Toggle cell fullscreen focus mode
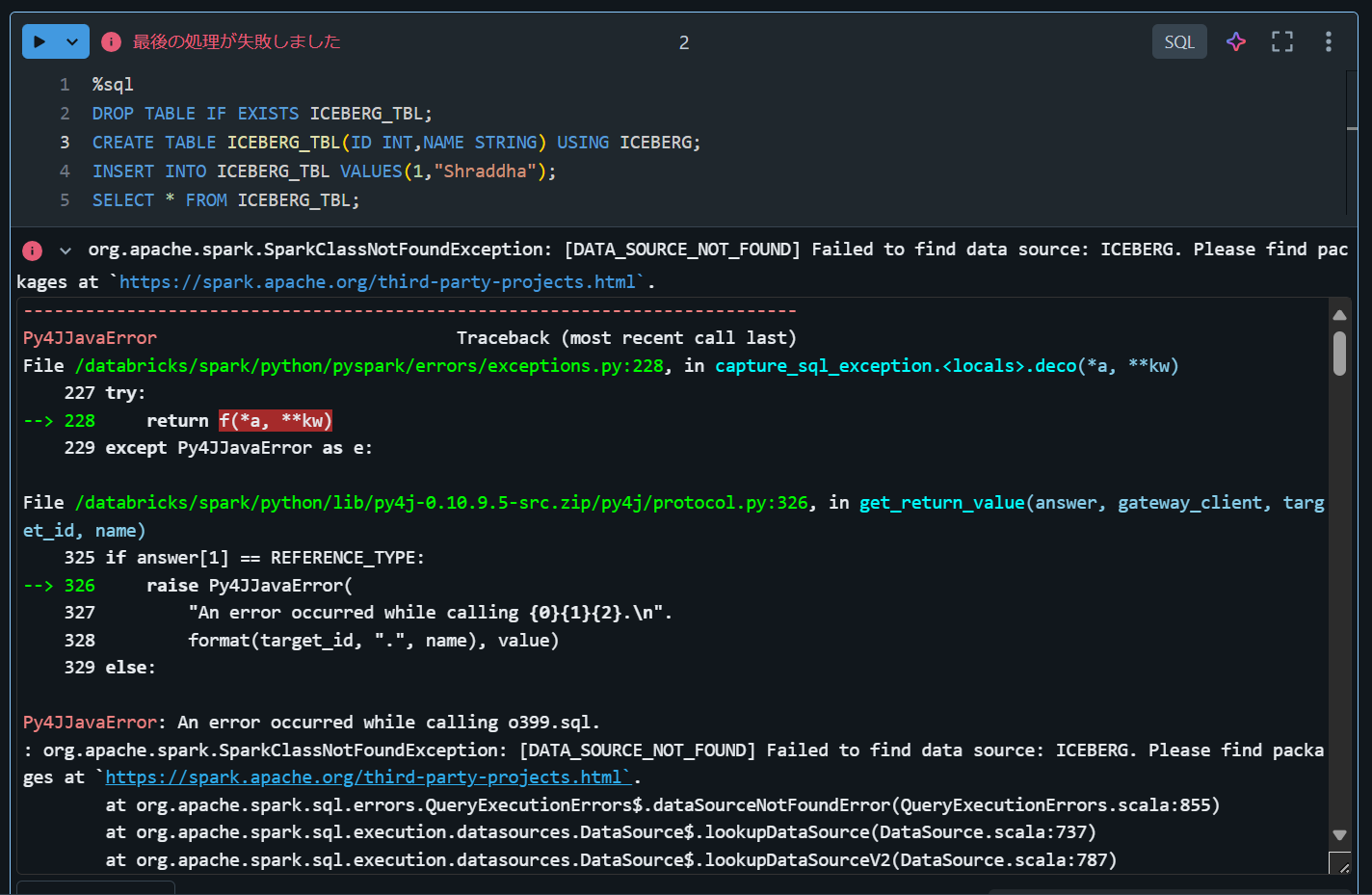The image size is (1372, 895). click(x=1281, y=41)
